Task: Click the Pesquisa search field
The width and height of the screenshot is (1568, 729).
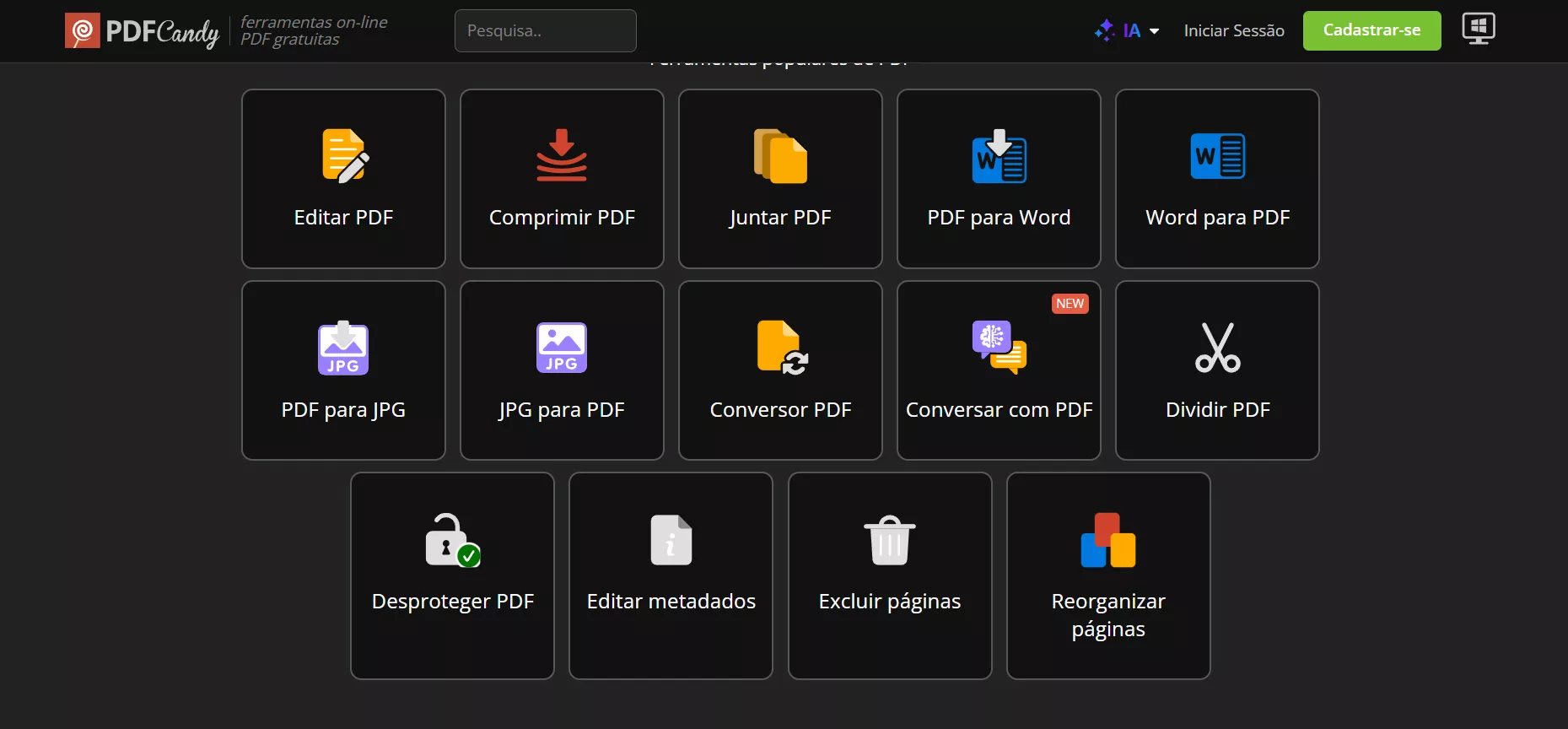Action: point(546,30)
